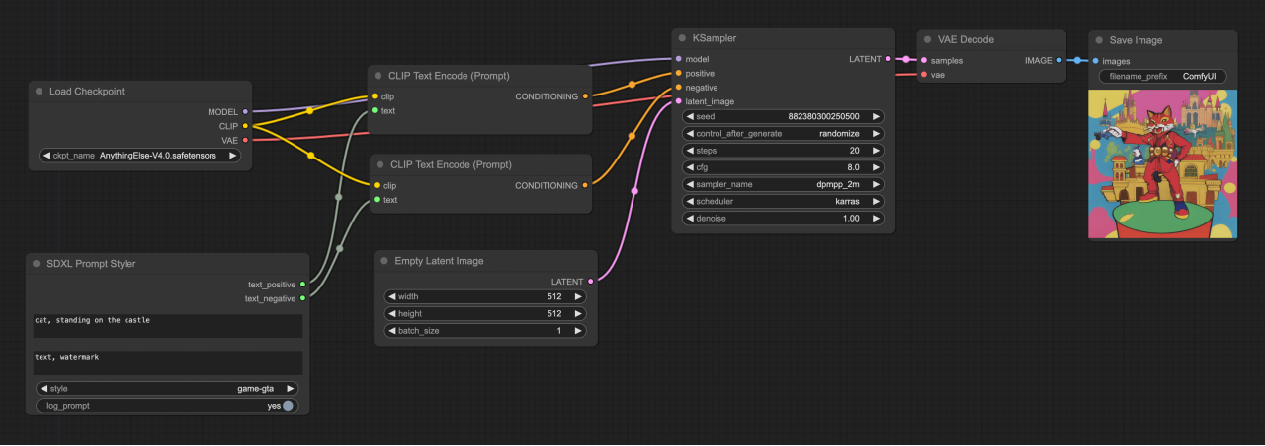Open the style dropdown showing game-gta
This screenshot has width=1265, height=446.
(167, 389)
